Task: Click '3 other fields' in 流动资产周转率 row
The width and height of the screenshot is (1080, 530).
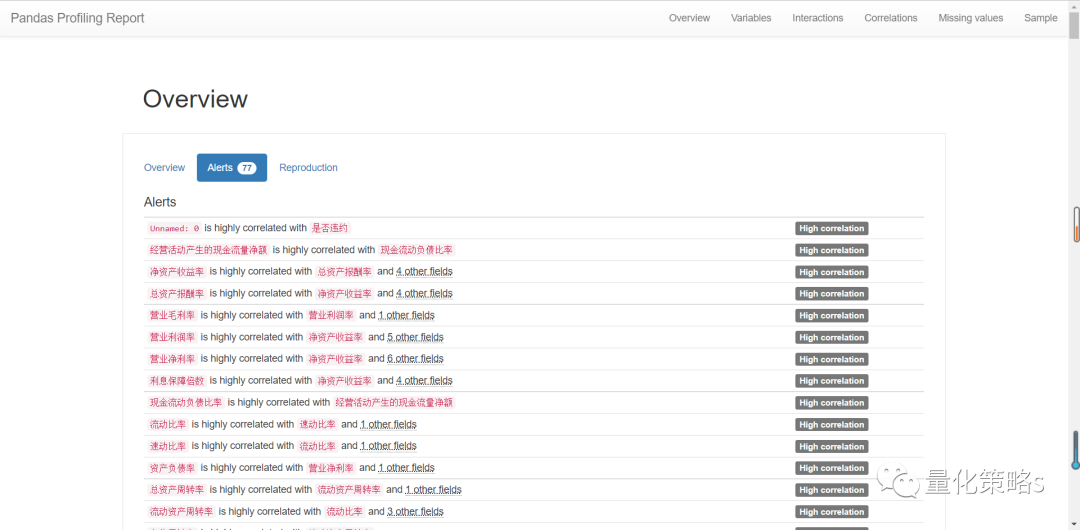Action: coord(415,511)
